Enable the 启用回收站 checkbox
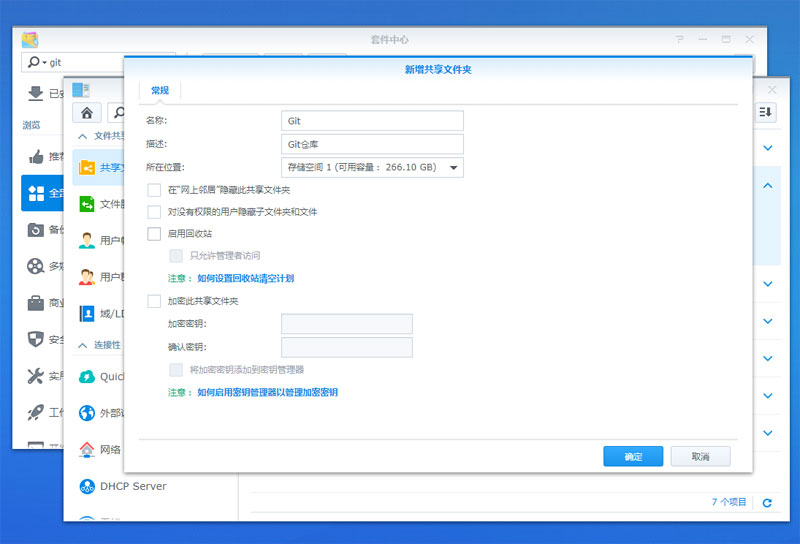This screenshot has width=800, height=544. (154, 234)
